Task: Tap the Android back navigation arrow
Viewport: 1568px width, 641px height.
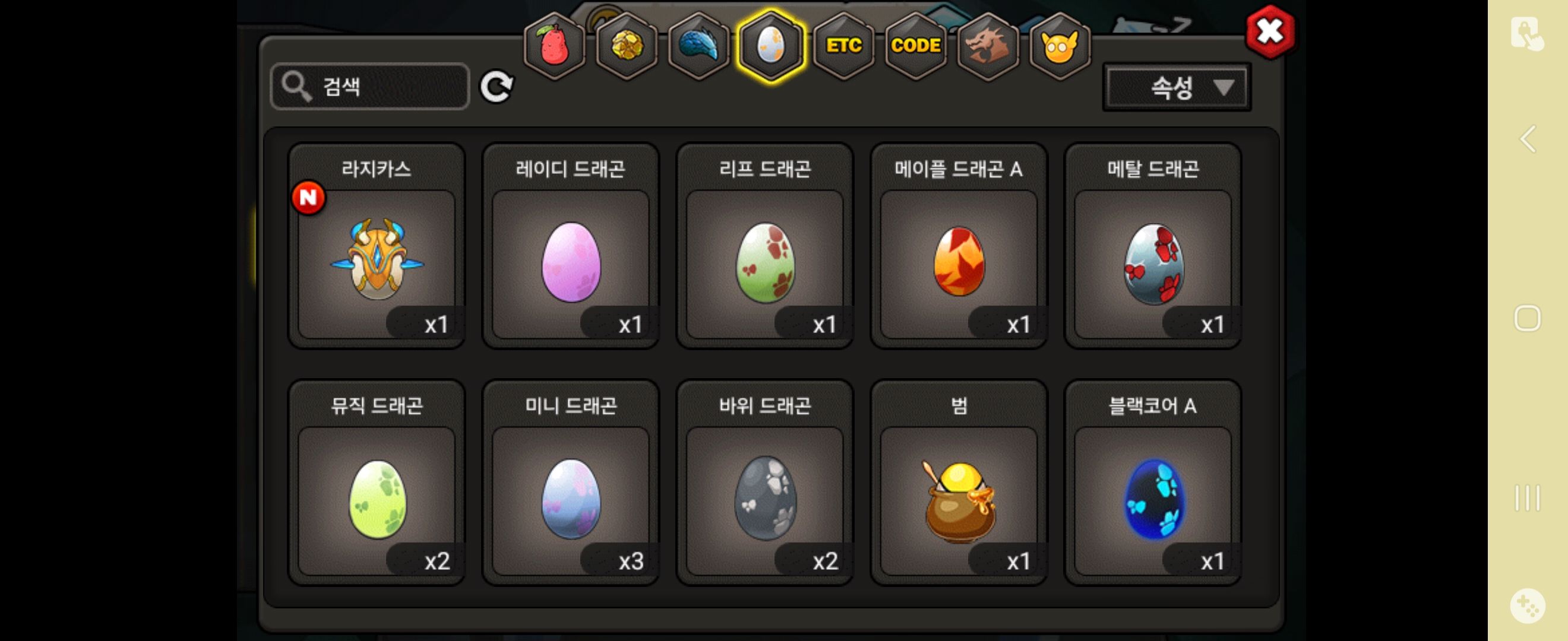Action: pyautogui.click(x=1527, y=139)
